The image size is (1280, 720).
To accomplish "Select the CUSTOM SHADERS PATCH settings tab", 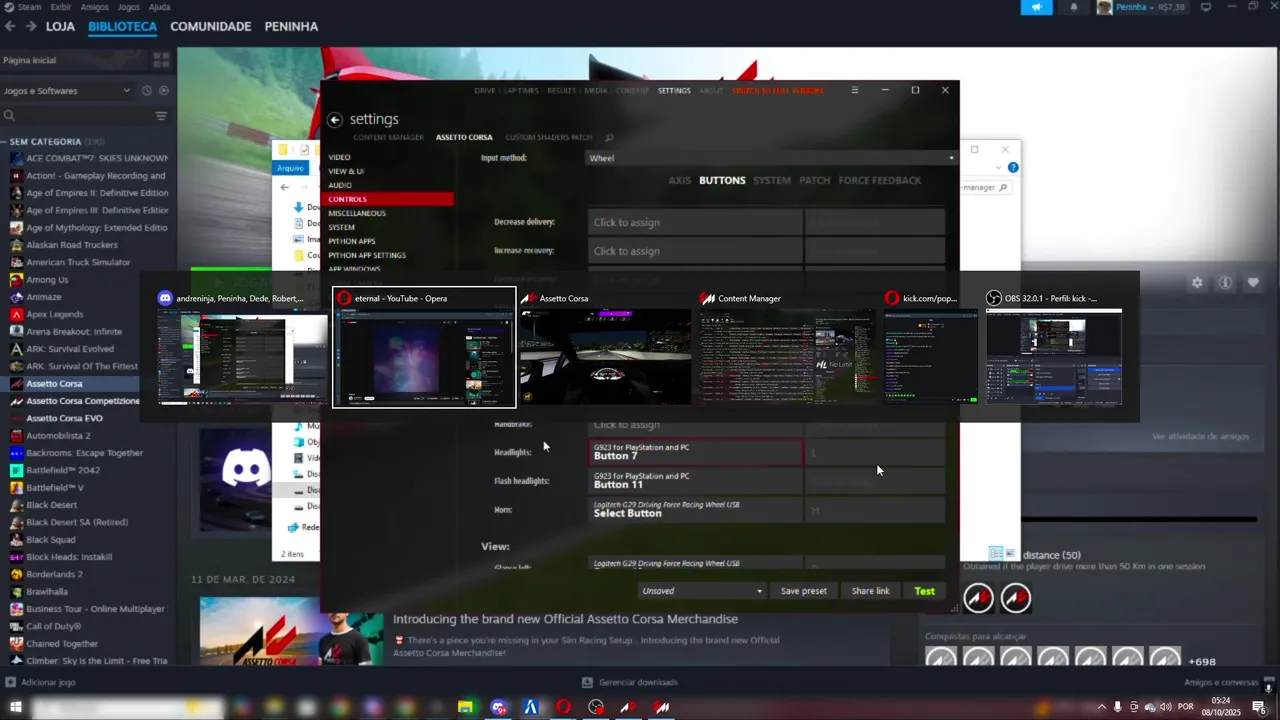I will point(549,137).
